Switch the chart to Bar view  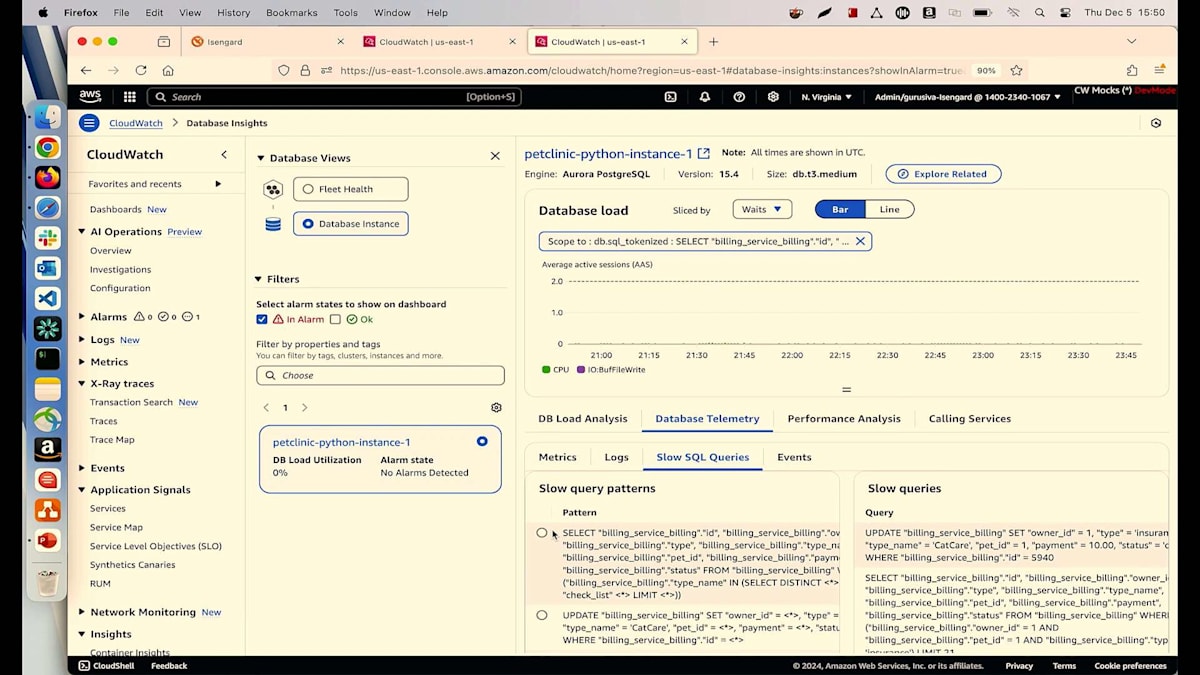[x=840, y=209]
